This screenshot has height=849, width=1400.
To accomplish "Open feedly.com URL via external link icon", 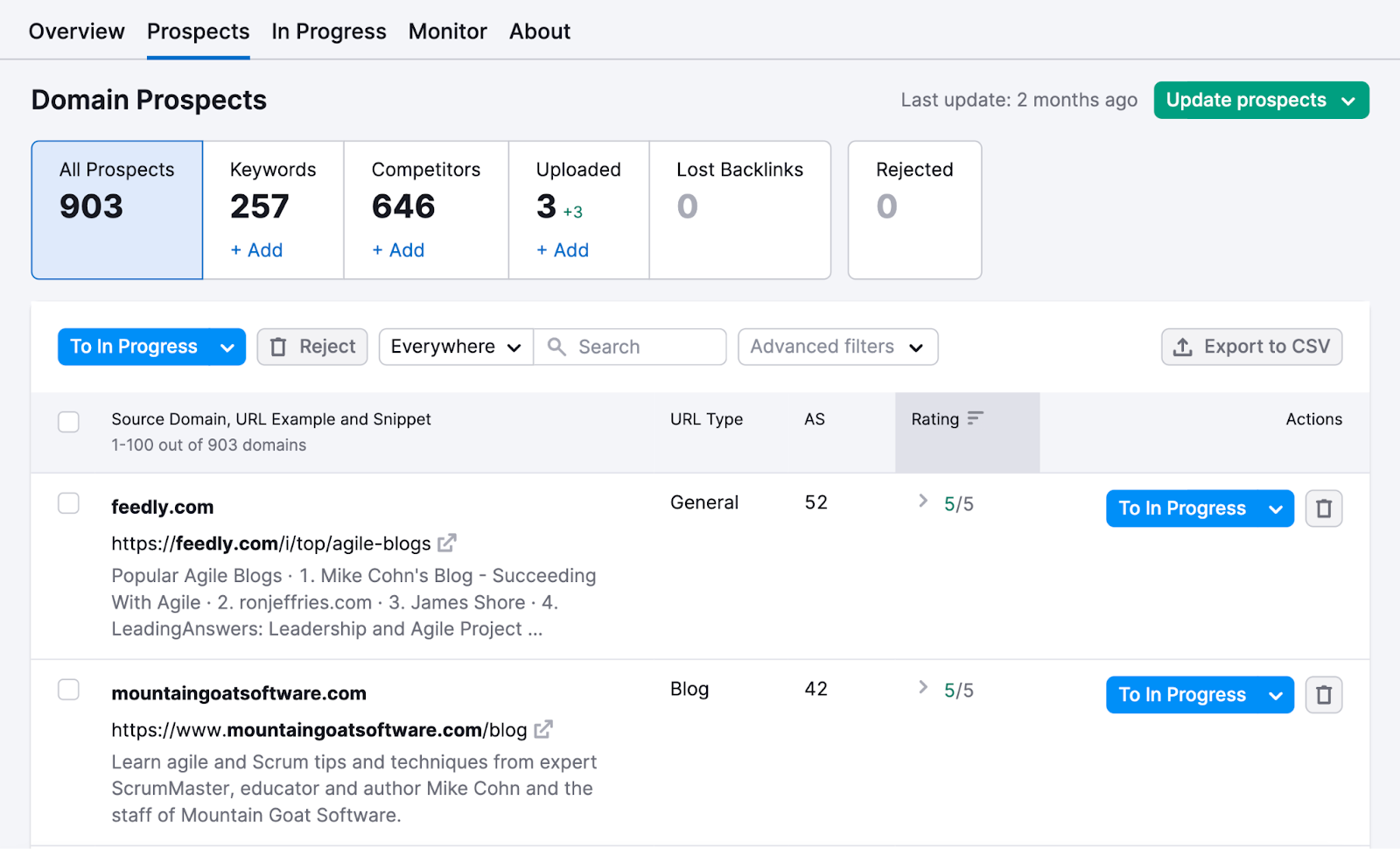I will click(447, 543).
